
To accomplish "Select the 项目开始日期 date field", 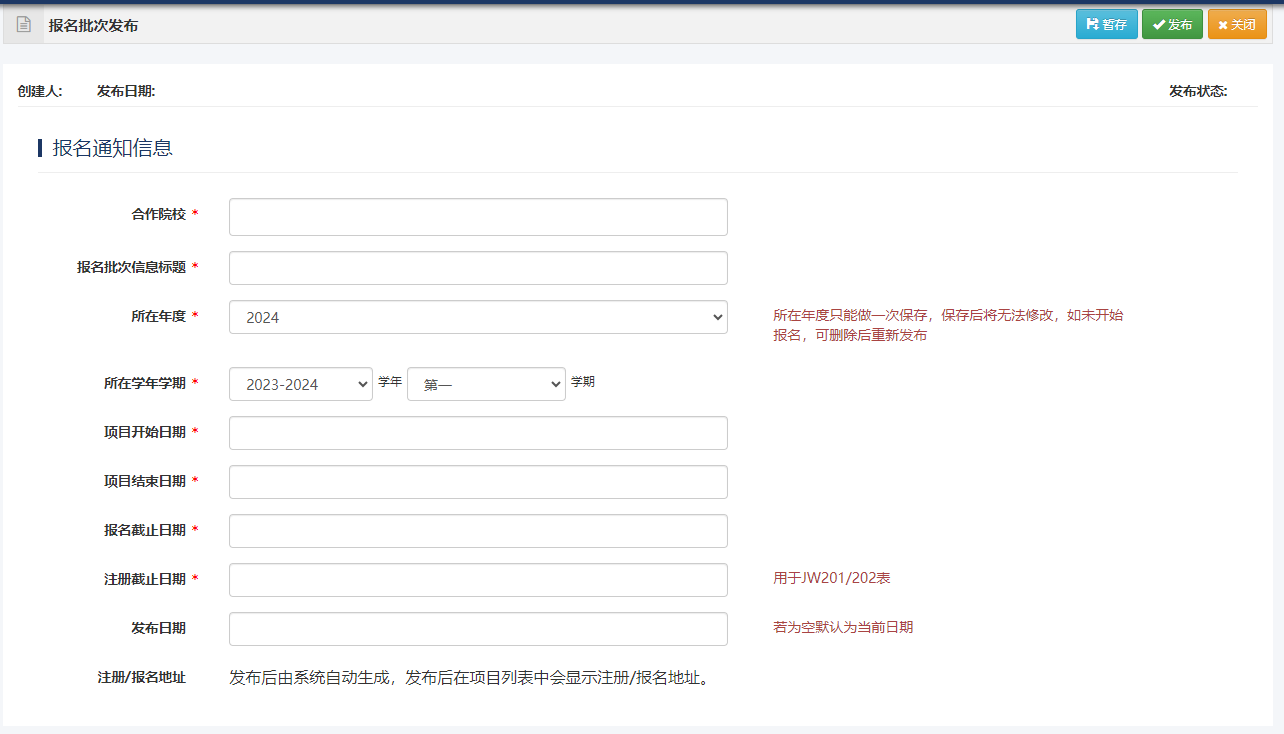I will (x=478, y=433).
